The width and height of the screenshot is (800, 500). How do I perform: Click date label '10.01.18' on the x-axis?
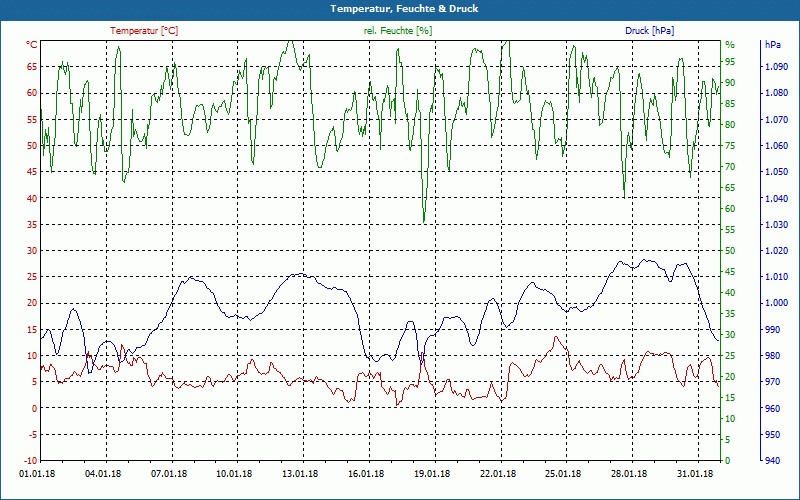(234, 473)
